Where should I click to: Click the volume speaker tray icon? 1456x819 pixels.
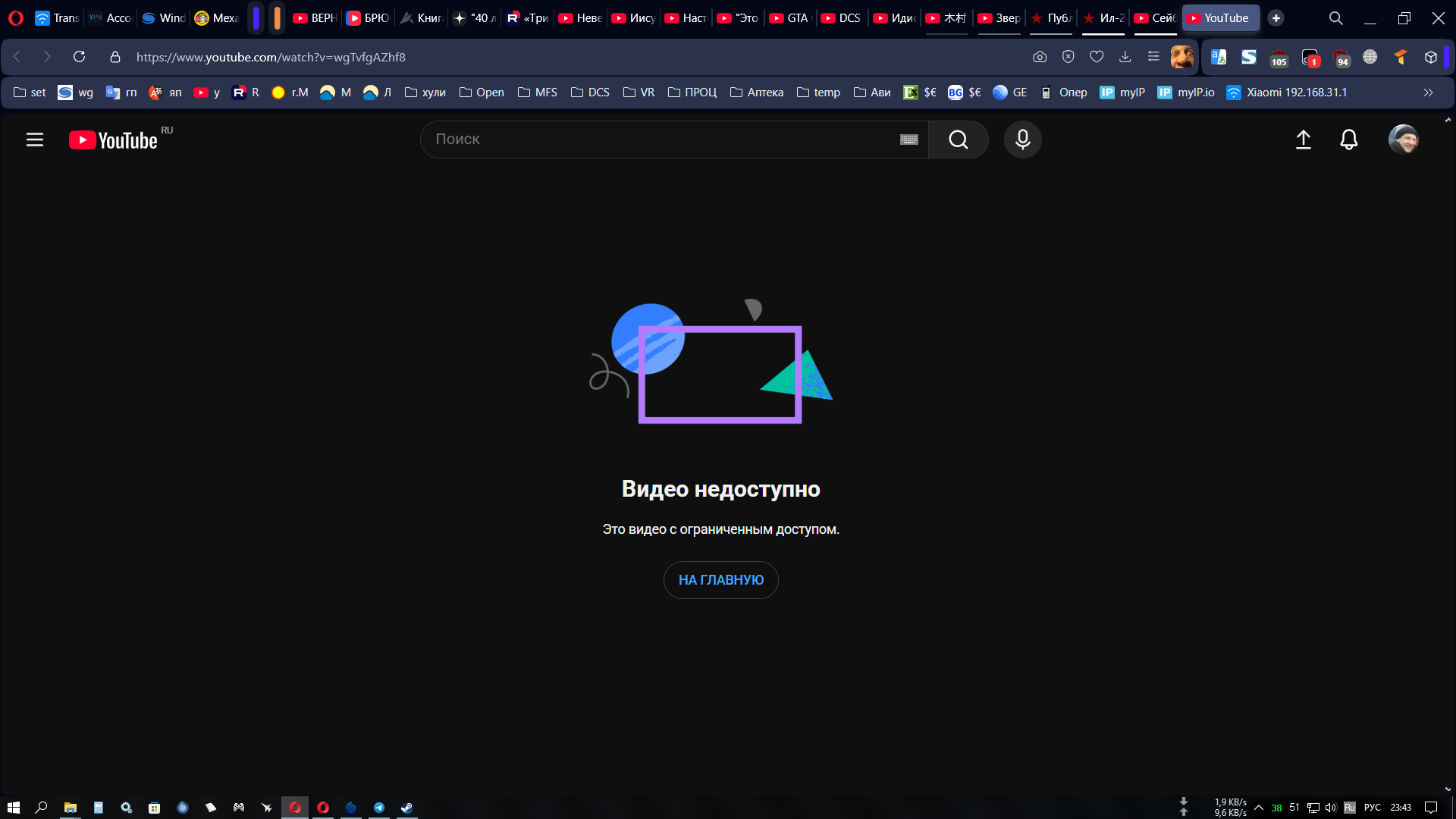[1330, 808]
